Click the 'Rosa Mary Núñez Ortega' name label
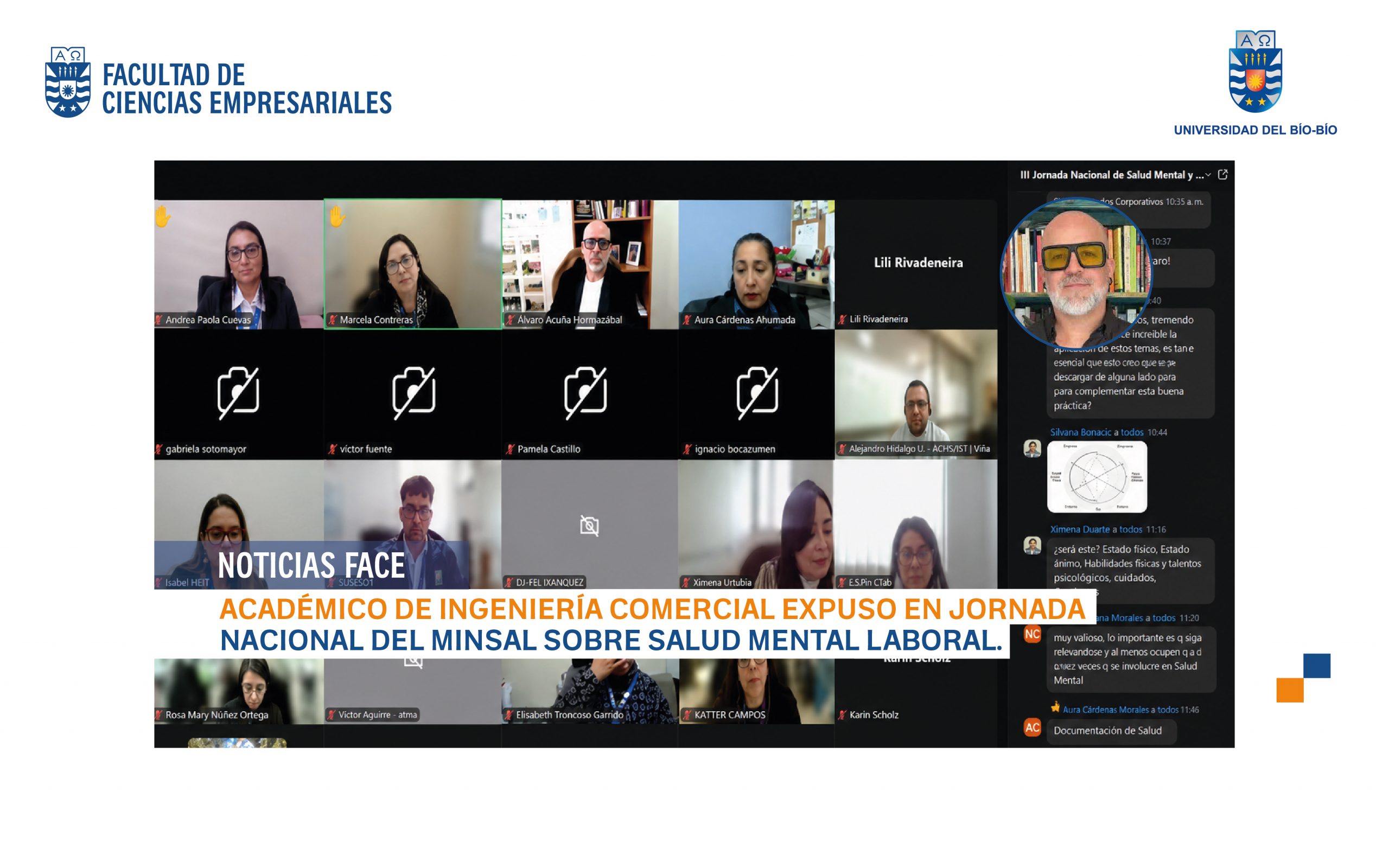The height and width of the screenshot is (868, 1389). tap(216, 714)
